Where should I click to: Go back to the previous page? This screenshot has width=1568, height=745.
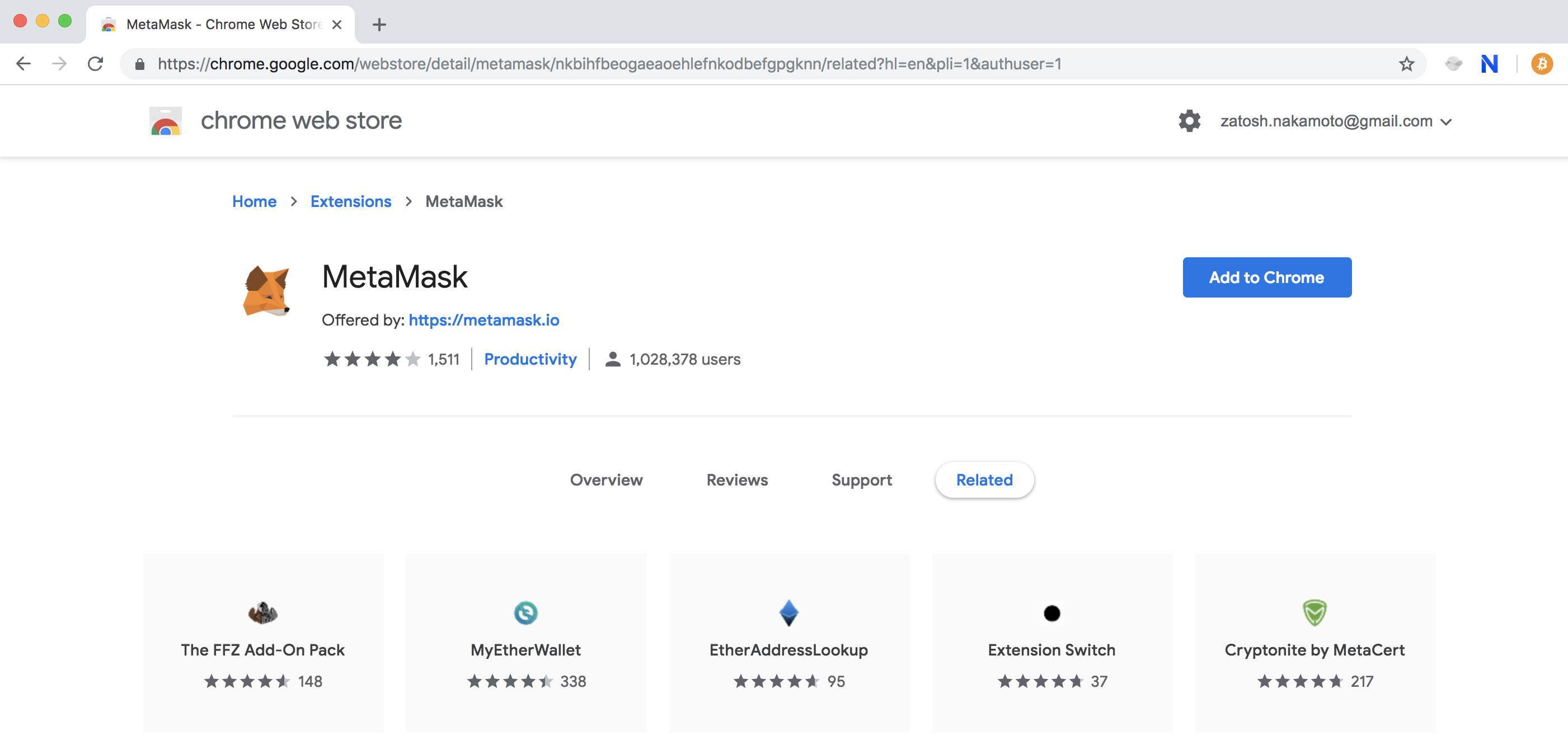point(24,63)
